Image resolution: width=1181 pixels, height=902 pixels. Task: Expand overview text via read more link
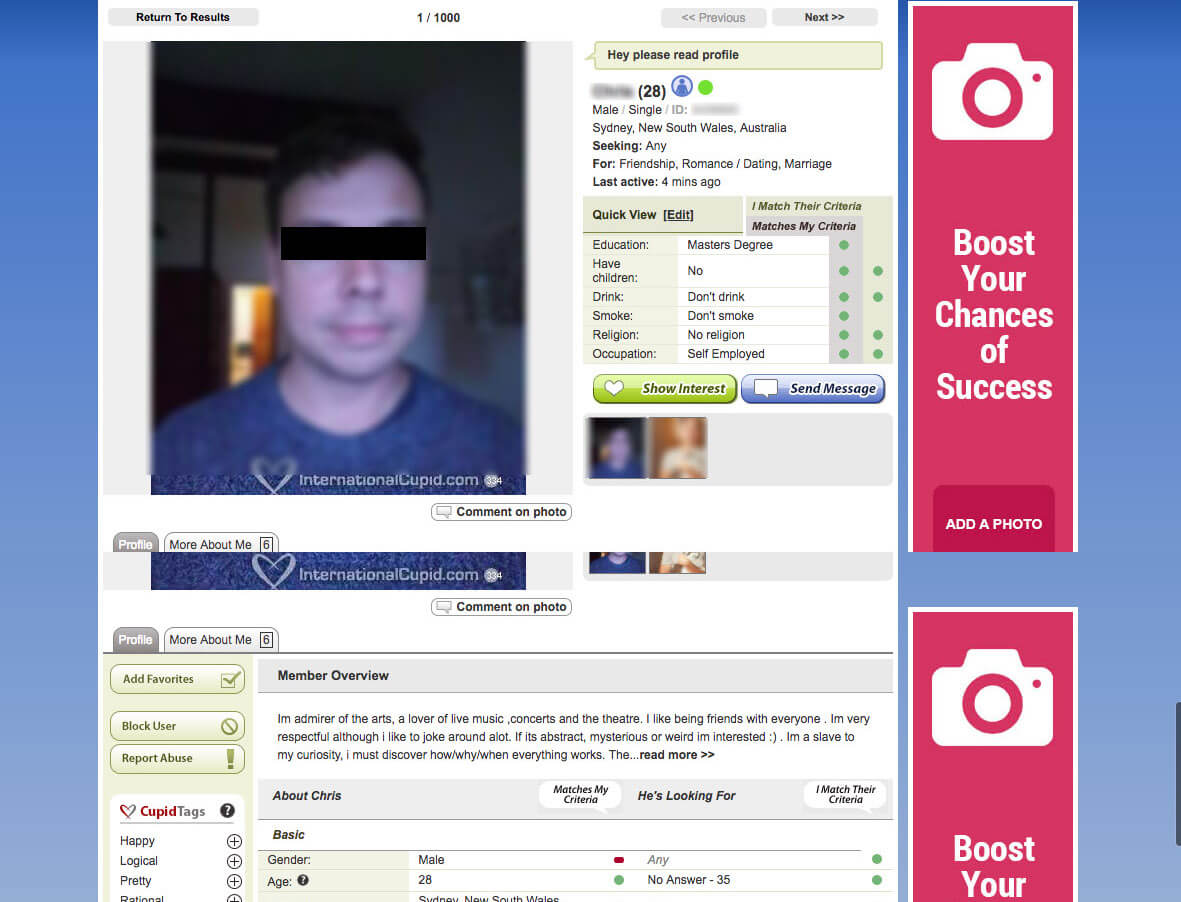677,755
